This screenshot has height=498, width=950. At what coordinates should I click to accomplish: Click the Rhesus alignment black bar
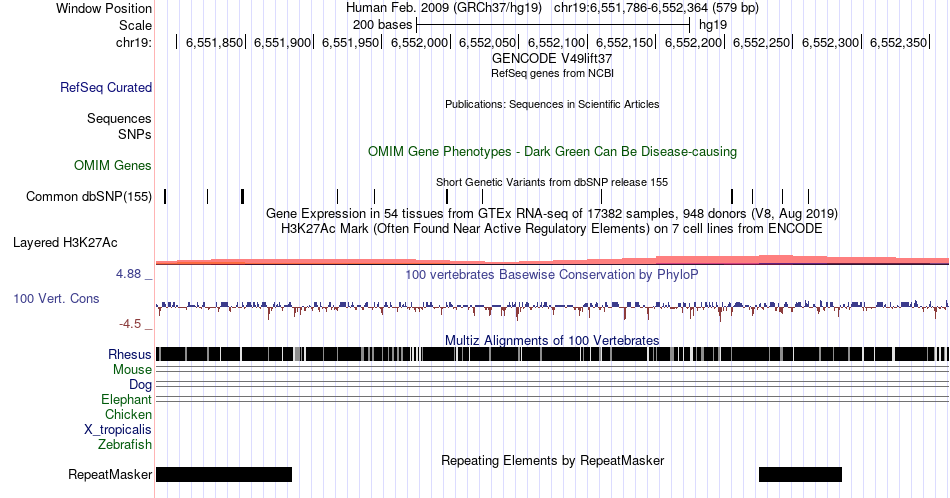coord(552,354)
